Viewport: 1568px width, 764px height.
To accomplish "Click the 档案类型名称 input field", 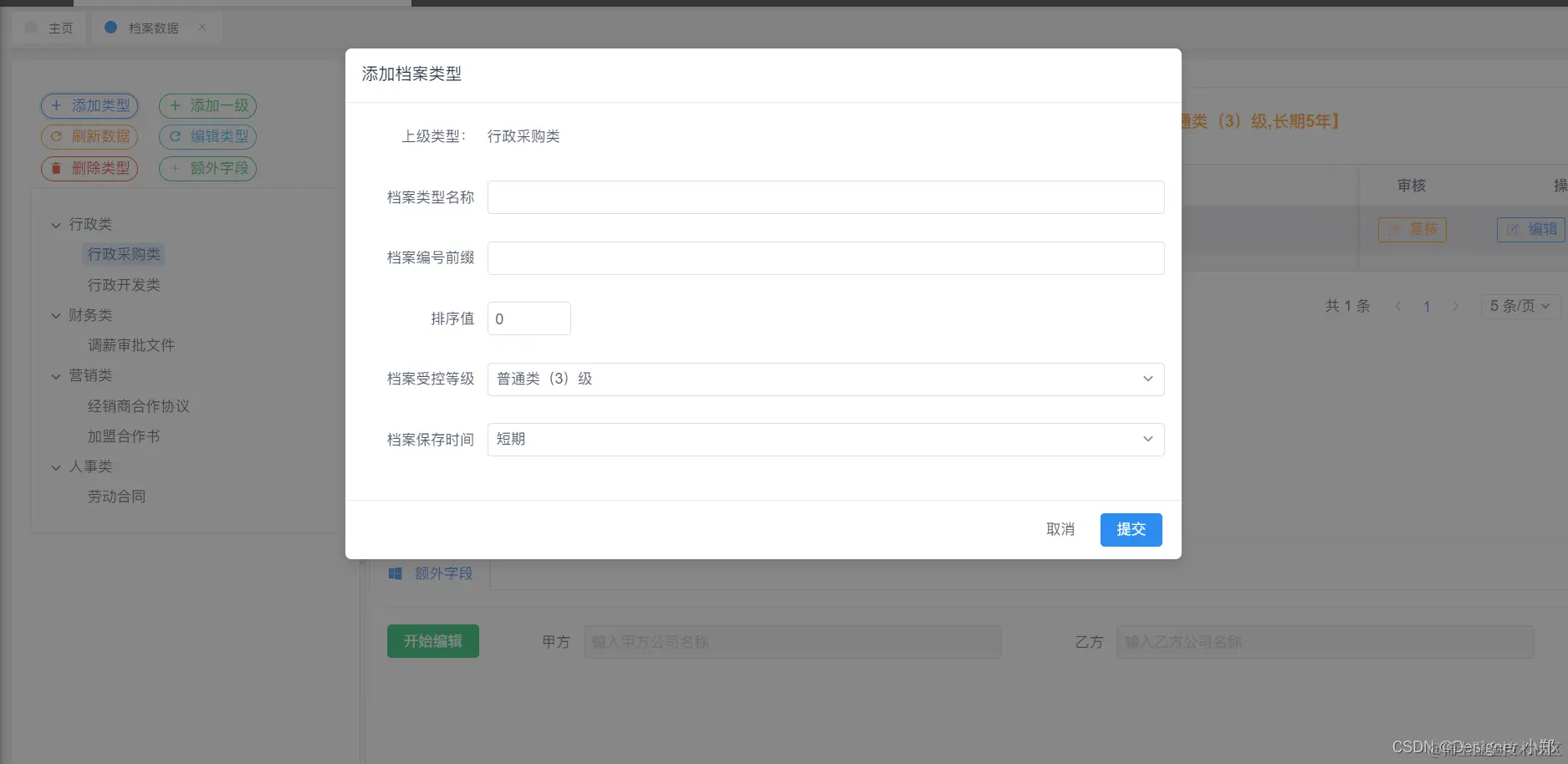I will pos(825,197).
